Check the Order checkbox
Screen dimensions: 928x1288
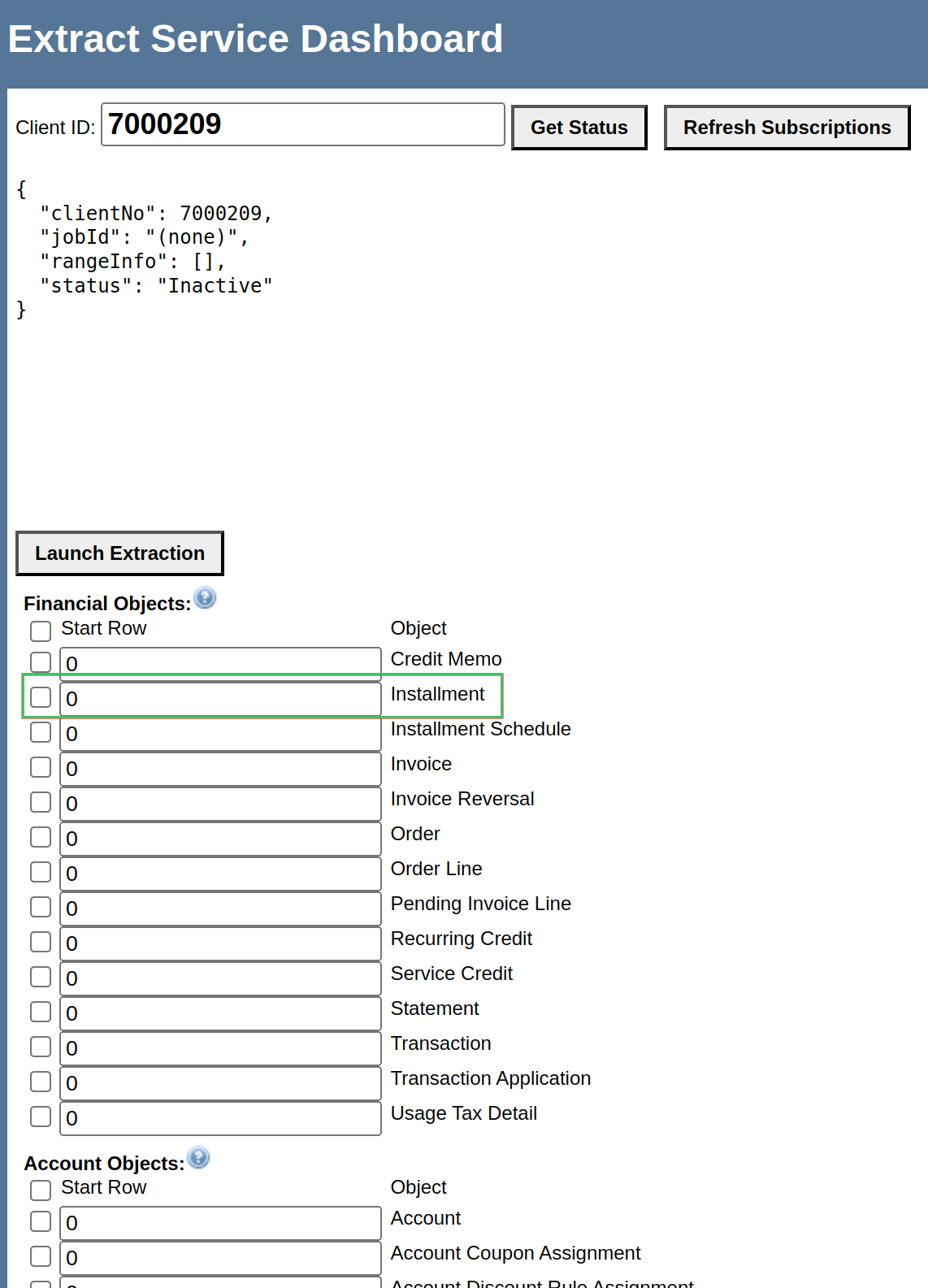41,837
